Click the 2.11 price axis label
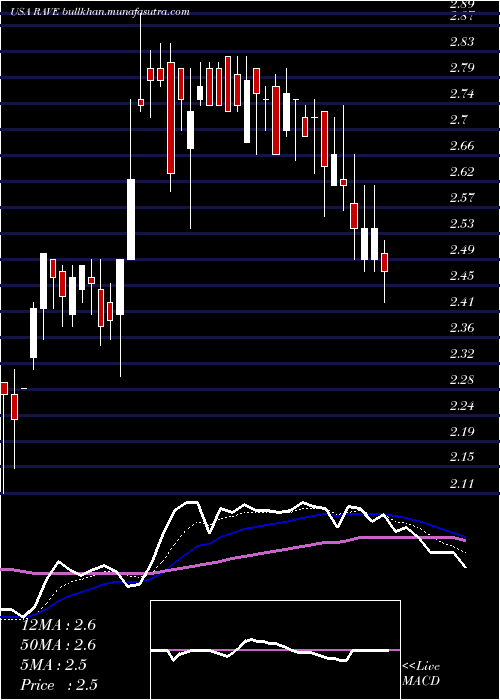Viewport: 500px width, 700px height. click(462, 483)
